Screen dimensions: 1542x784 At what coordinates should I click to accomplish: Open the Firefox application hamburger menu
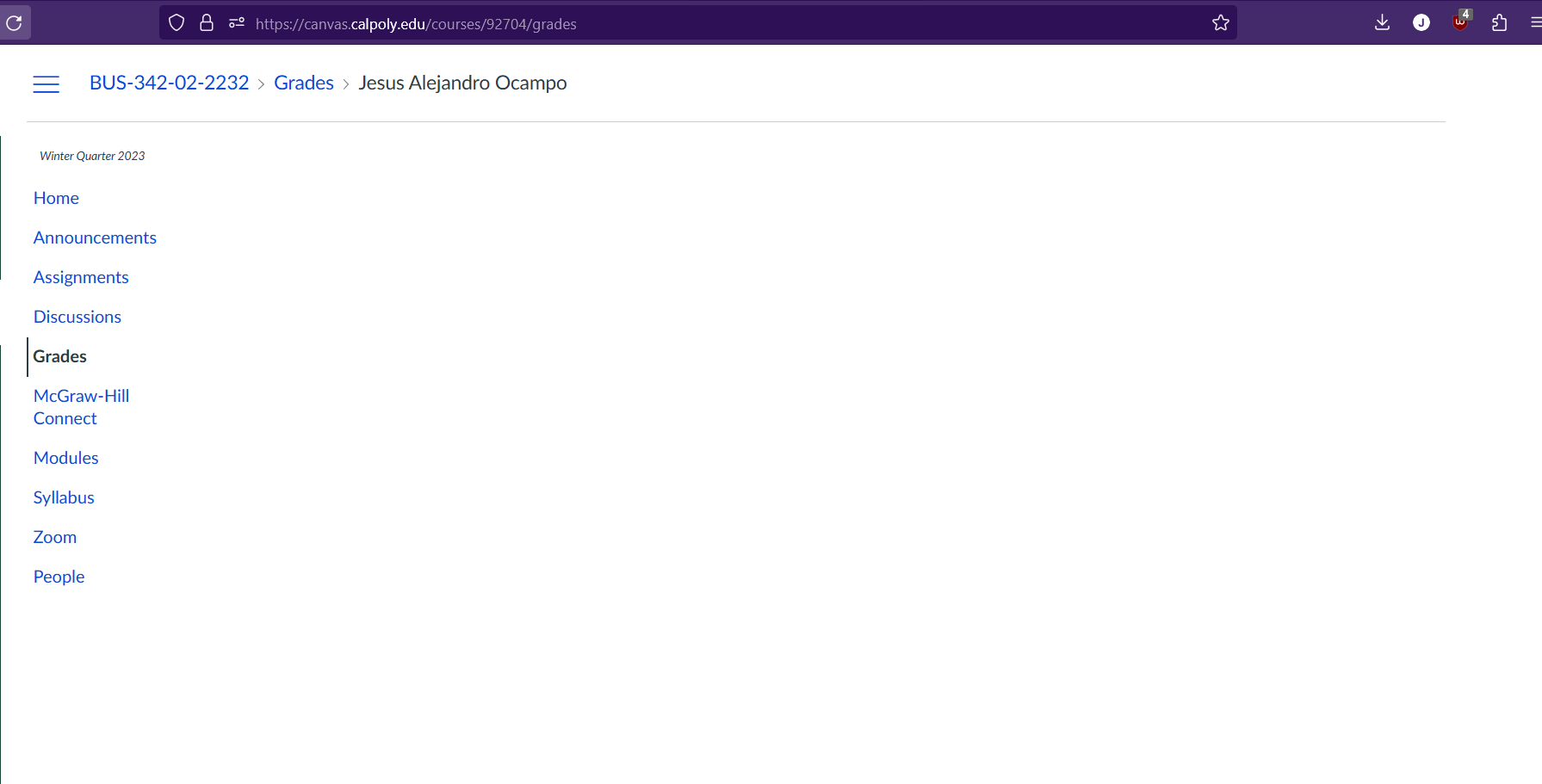(x=1534, y=22)
